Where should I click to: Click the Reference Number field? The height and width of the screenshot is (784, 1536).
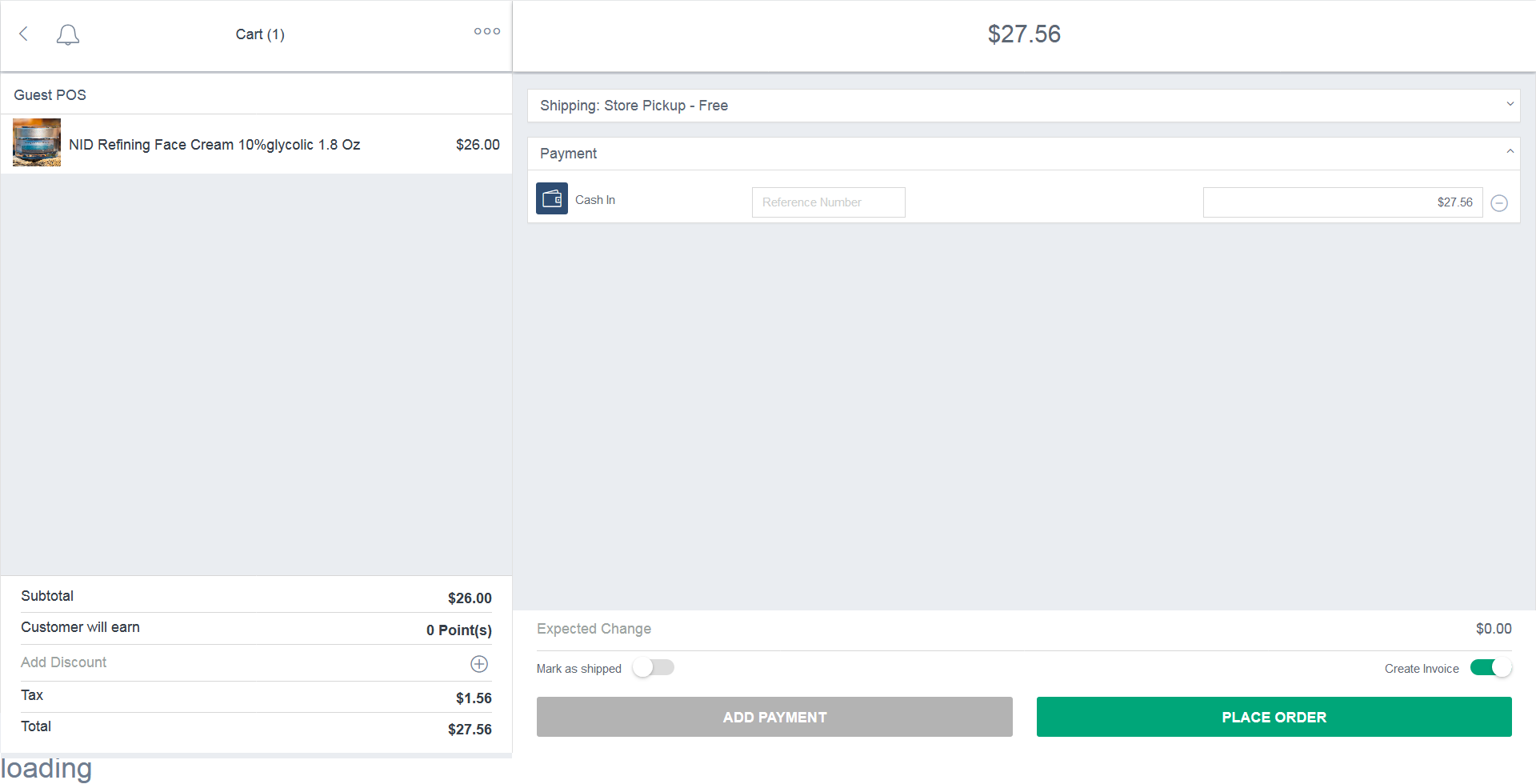[x=829, y=202]
